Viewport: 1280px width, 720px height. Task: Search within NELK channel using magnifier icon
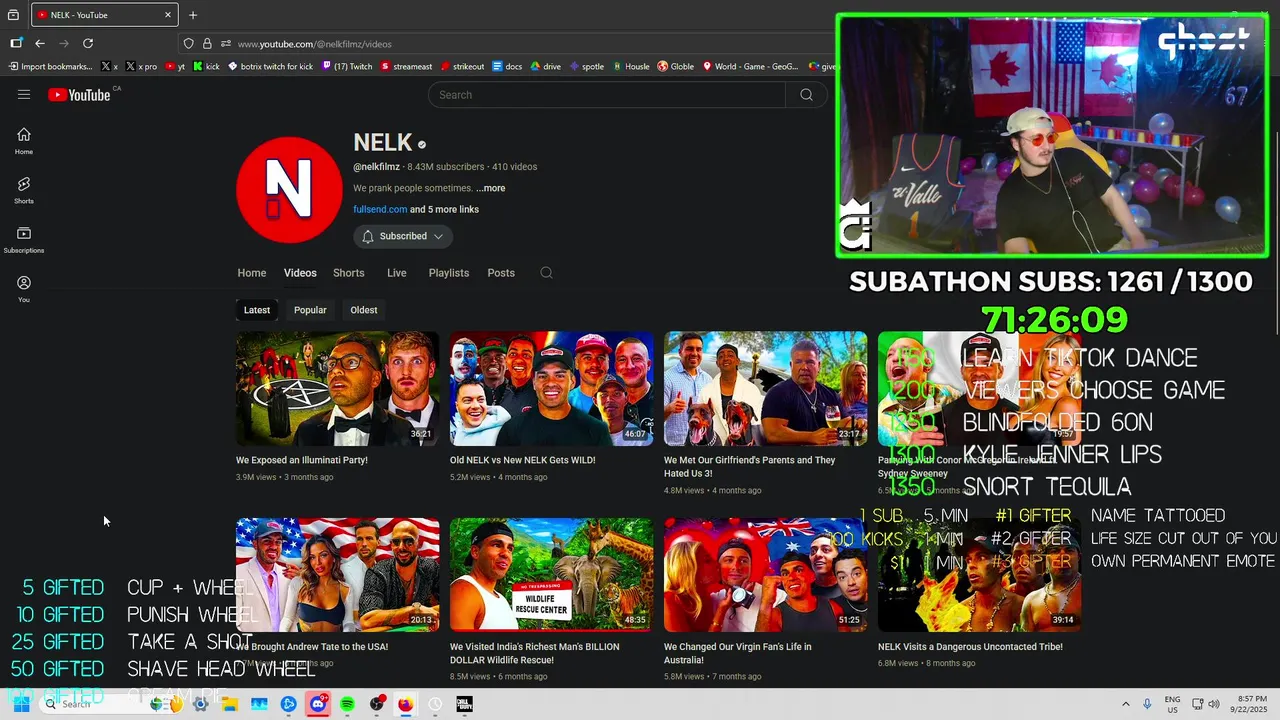point(546,273)
